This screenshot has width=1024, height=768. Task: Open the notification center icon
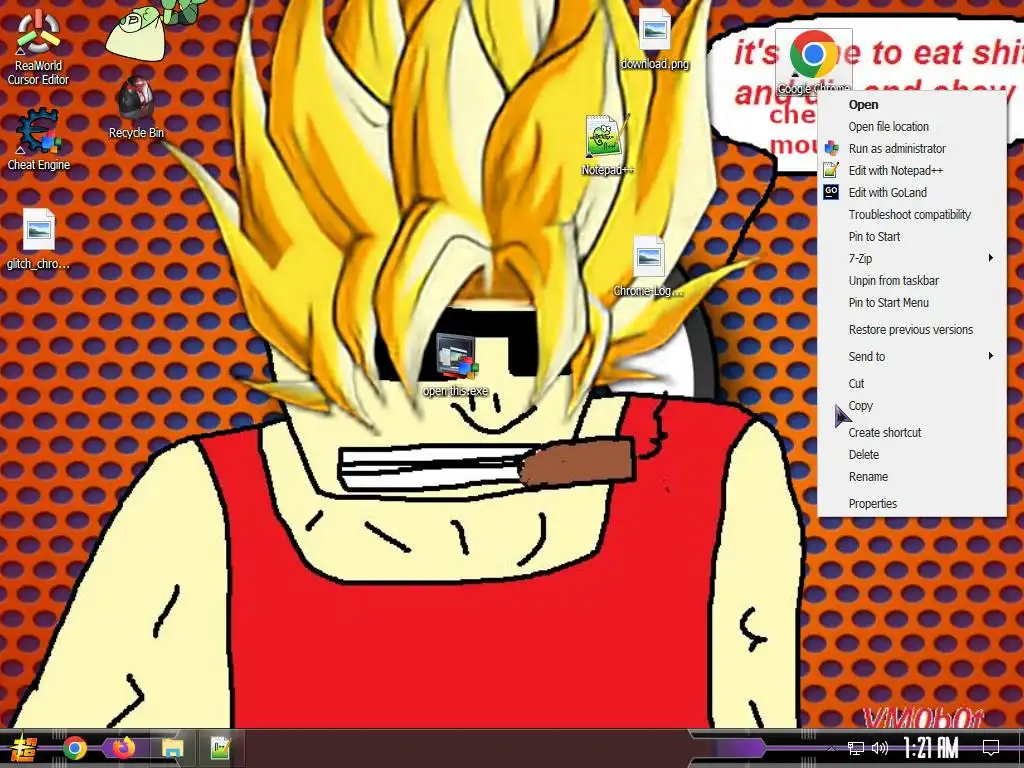coord(991,748)
